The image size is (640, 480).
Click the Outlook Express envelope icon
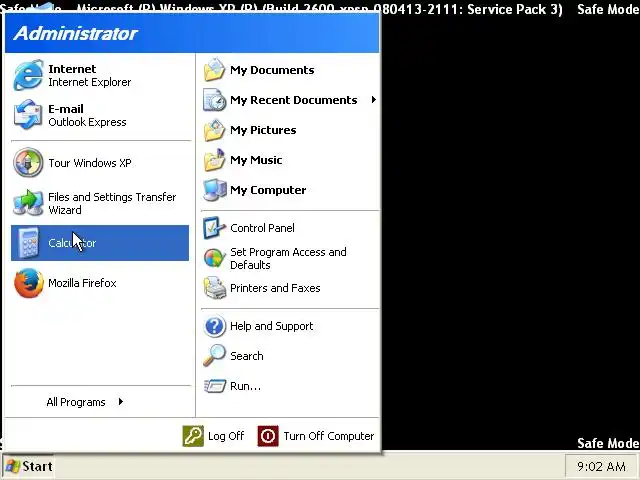[28, 115]
